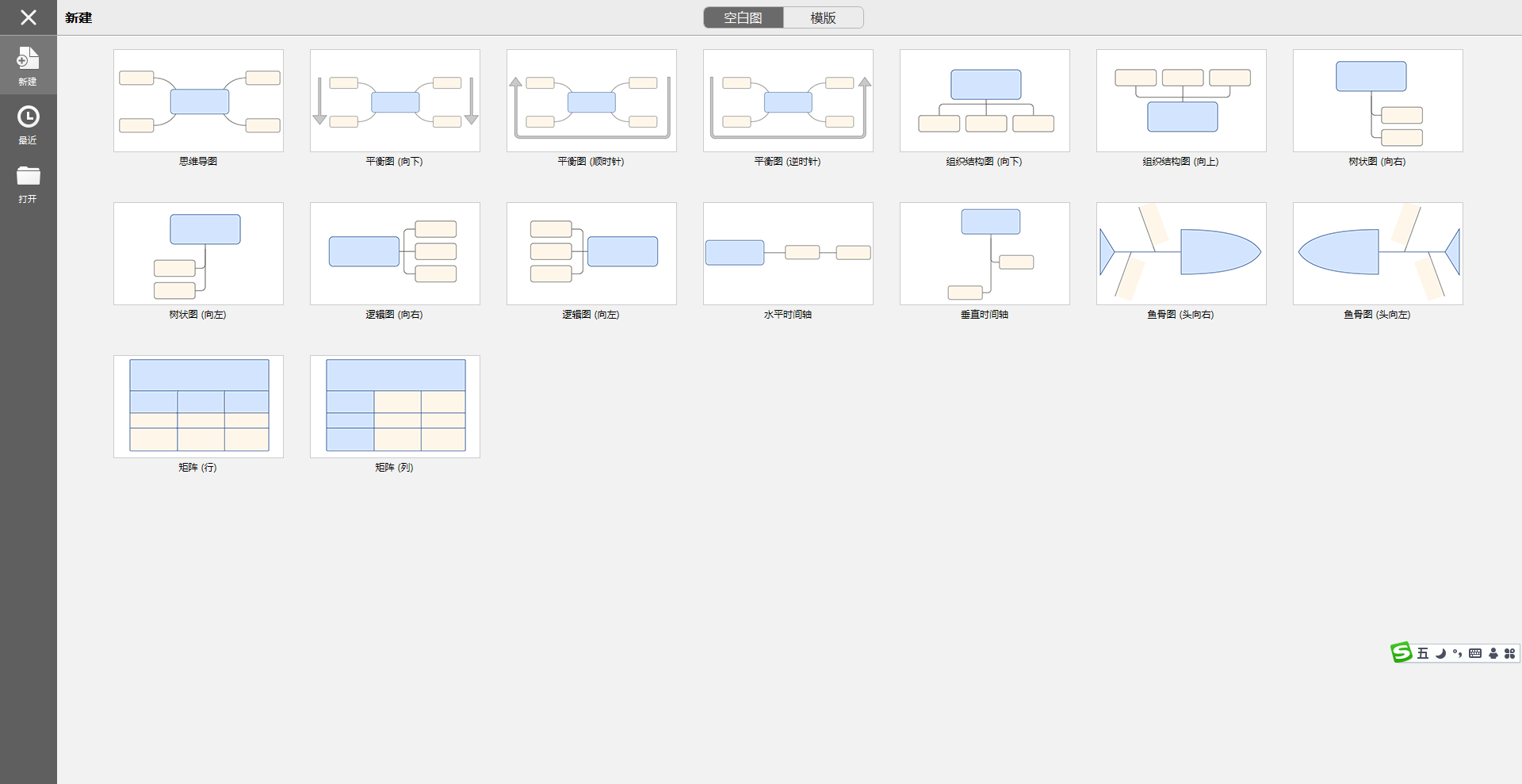The width and height of the screenshot is (1522, 784).
Task: Choose the 组织结构图 (向下) org chart
Action: pyautogui.click(x=985, y=101)
